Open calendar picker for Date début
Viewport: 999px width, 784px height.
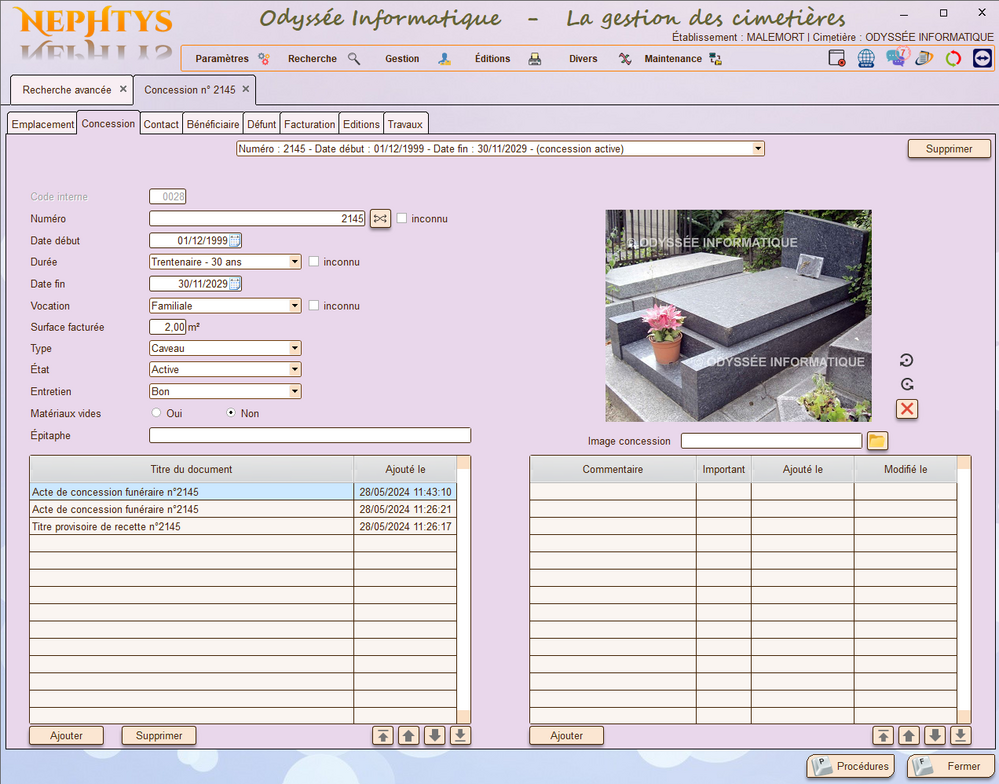235,240
